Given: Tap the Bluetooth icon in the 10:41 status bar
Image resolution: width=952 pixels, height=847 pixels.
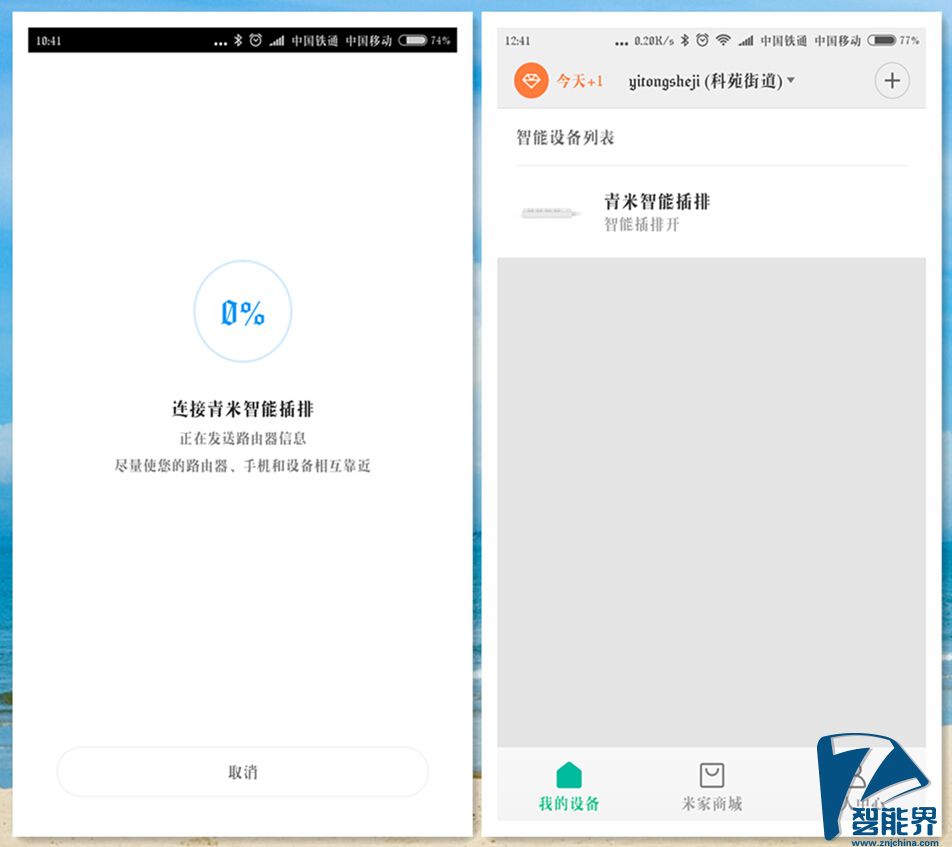Looking at the screenshot, I should point(238,40).
